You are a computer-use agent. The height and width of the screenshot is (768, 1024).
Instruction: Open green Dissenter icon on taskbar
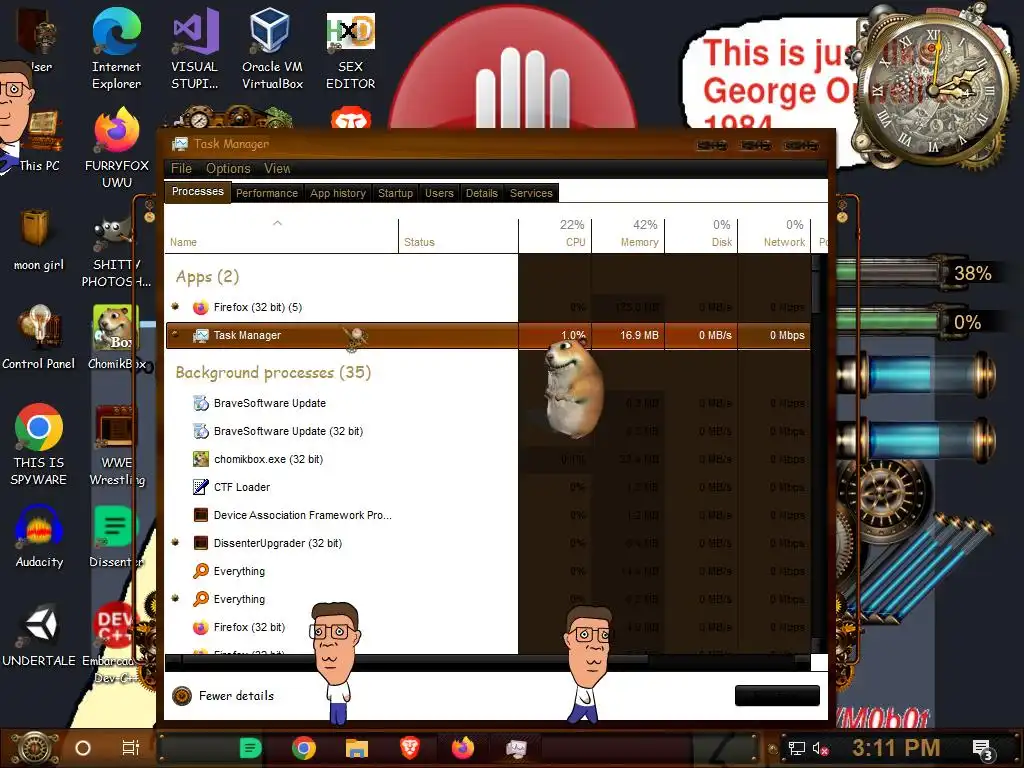(x=250, y=748)
